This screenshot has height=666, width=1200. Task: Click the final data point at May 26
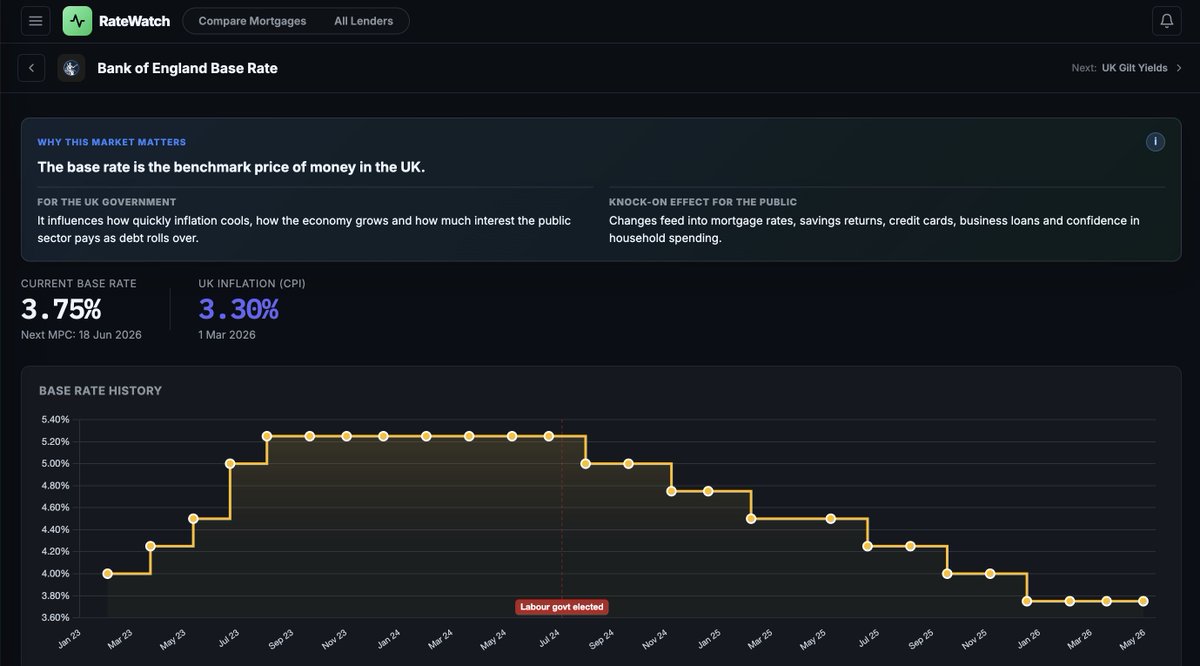(x=1143, y=601)
